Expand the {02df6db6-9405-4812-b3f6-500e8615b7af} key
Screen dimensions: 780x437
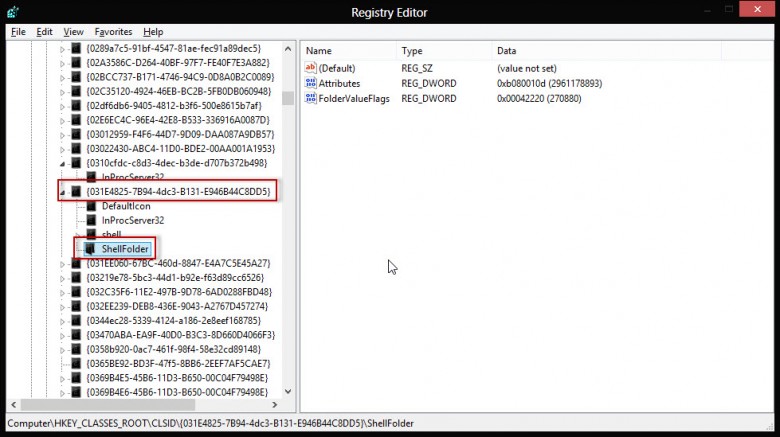point(62,107)
